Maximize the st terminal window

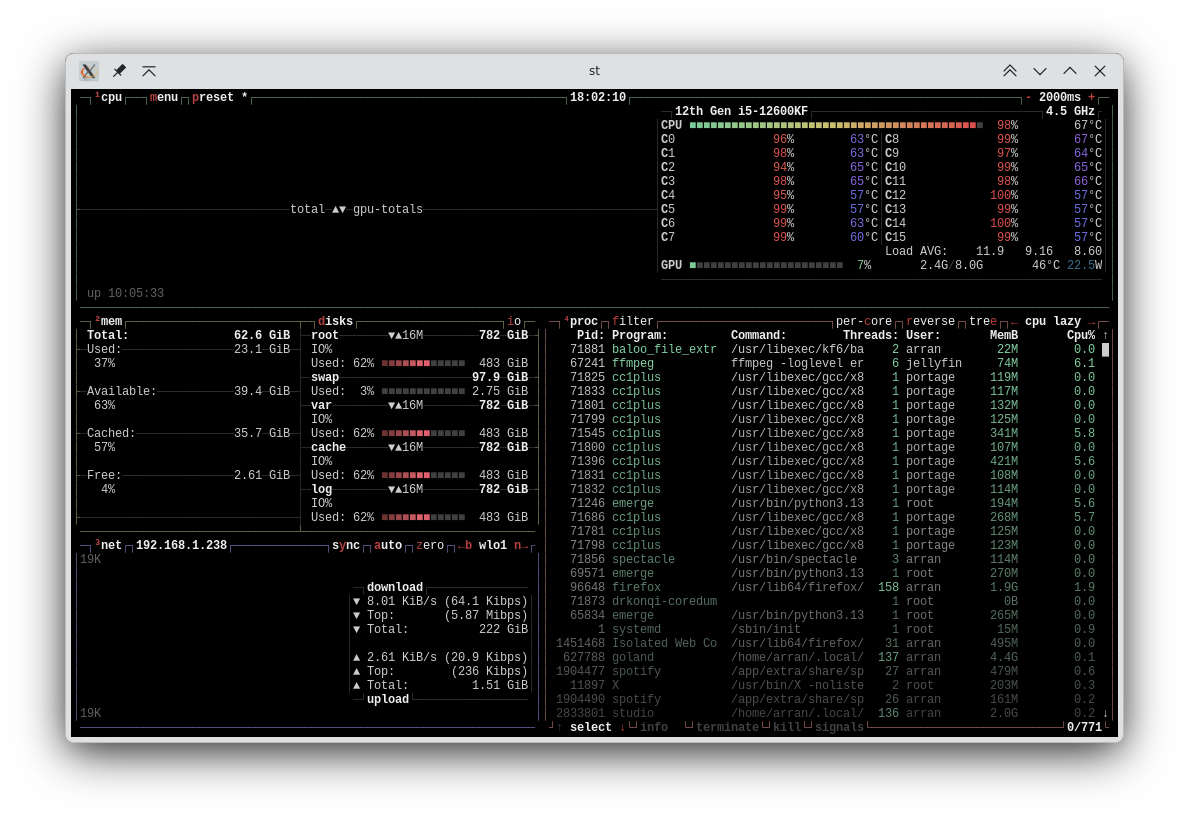(1070, 71)
